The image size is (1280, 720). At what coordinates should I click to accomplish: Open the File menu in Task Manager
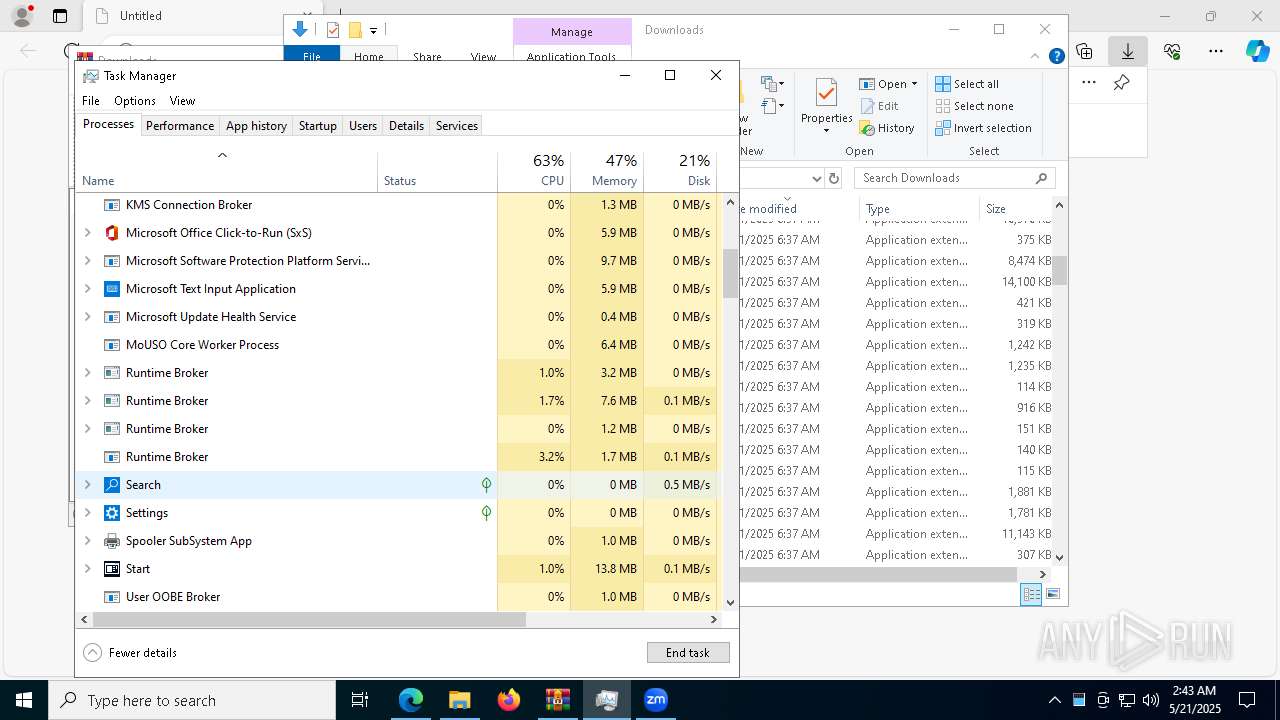(91, 101)
